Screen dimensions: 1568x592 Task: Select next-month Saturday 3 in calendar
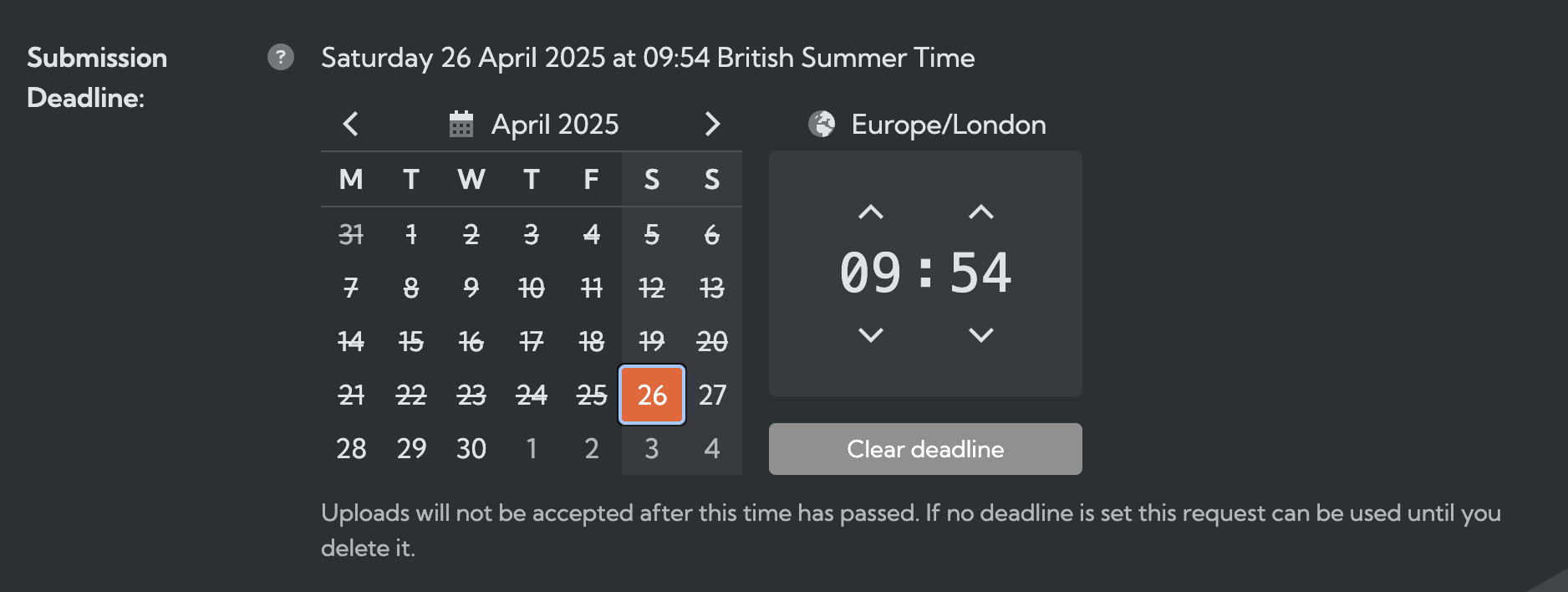[652, 448]
